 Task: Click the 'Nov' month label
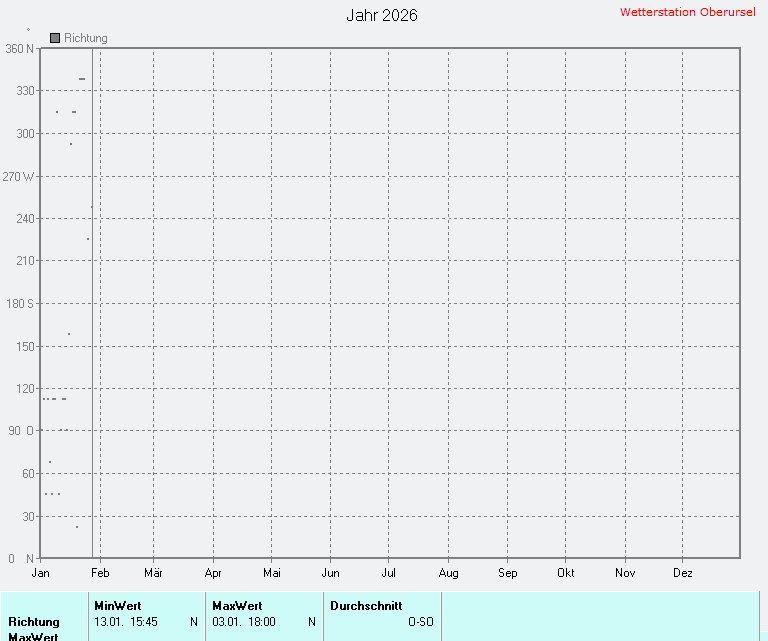pos(625,573)
